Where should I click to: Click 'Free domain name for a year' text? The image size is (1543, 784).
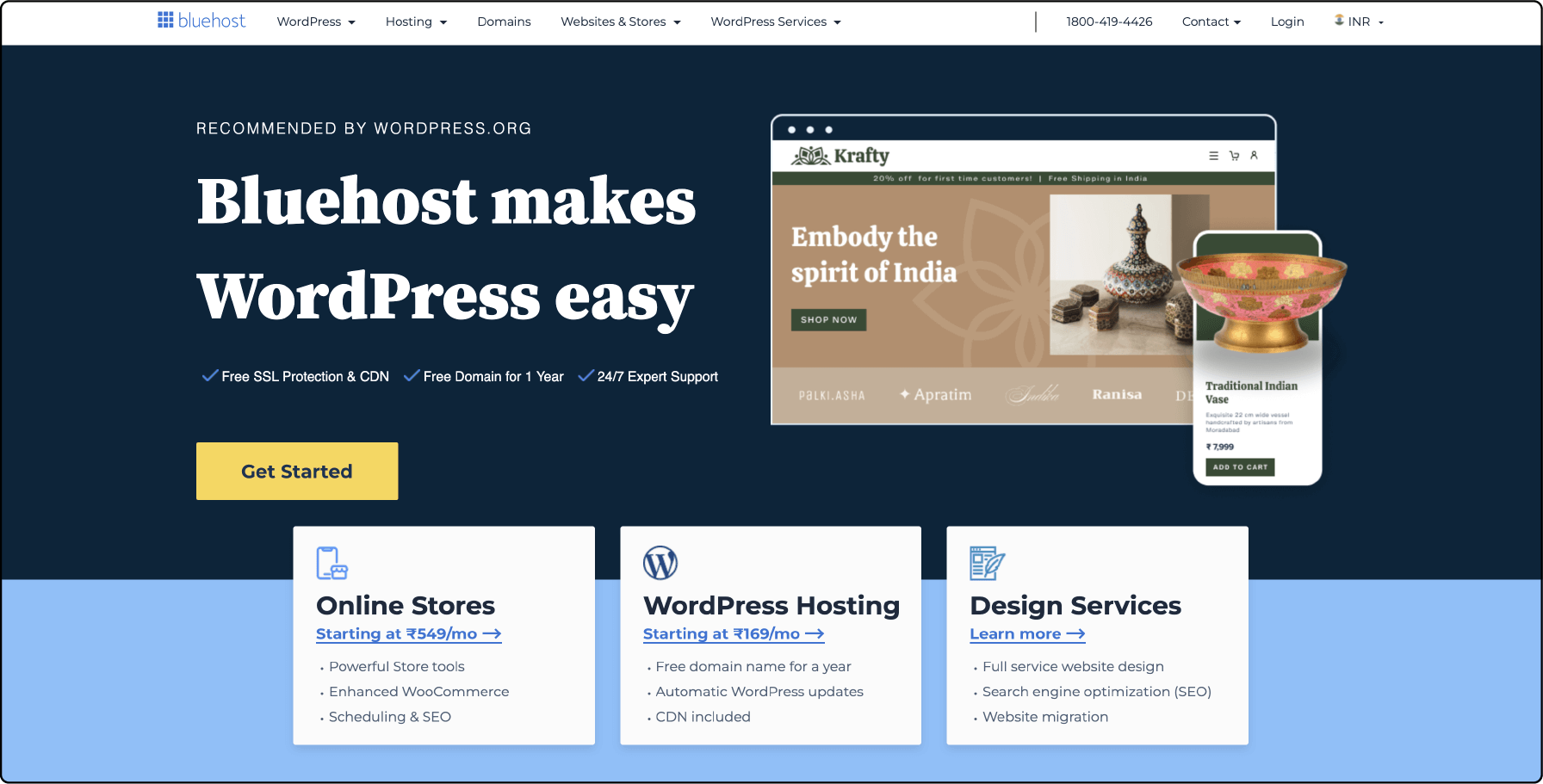click(753, 667)
